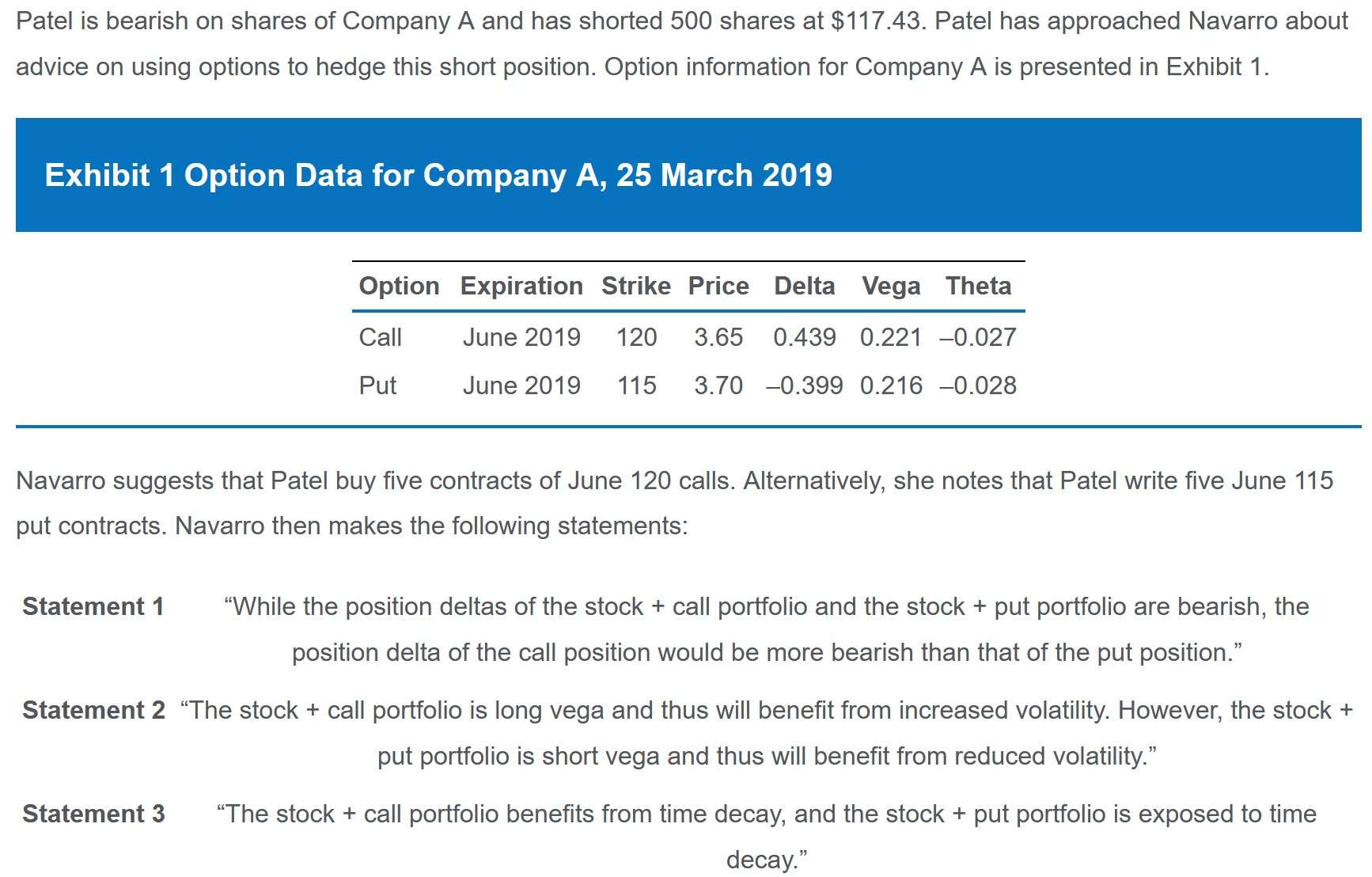
Task: Click the Expiration column header
Action: click(x=521, y=286)
